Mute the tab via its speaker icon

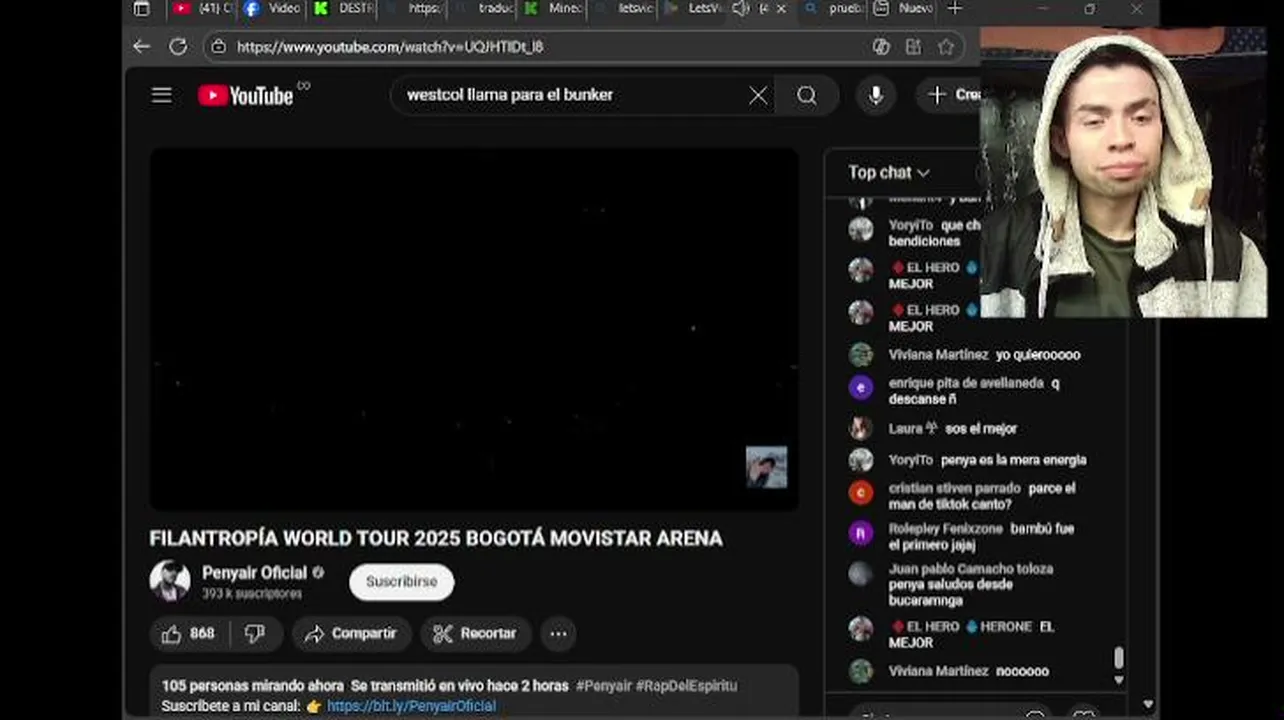[740, 9]
